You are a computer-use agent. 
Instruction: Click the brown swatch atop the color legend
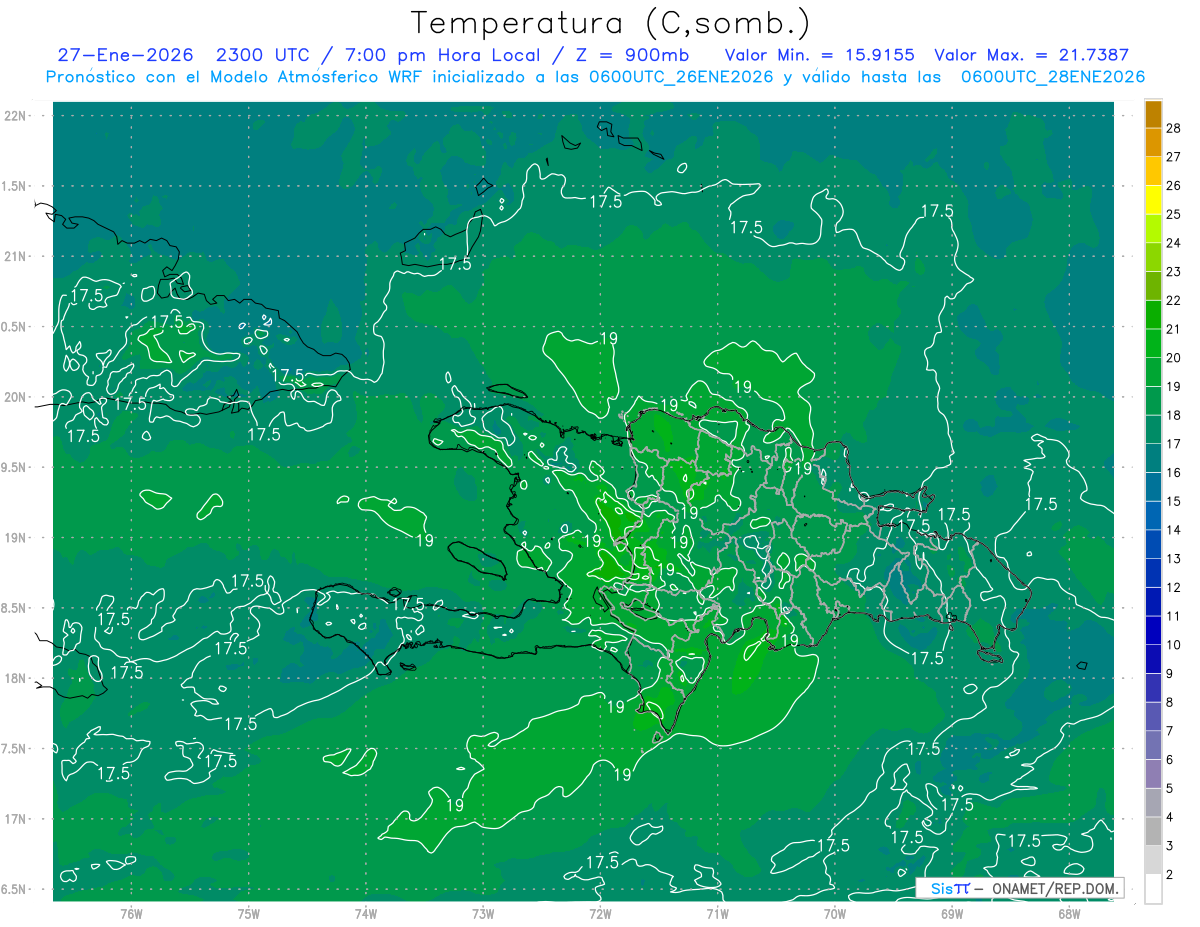pos(1153,114)
